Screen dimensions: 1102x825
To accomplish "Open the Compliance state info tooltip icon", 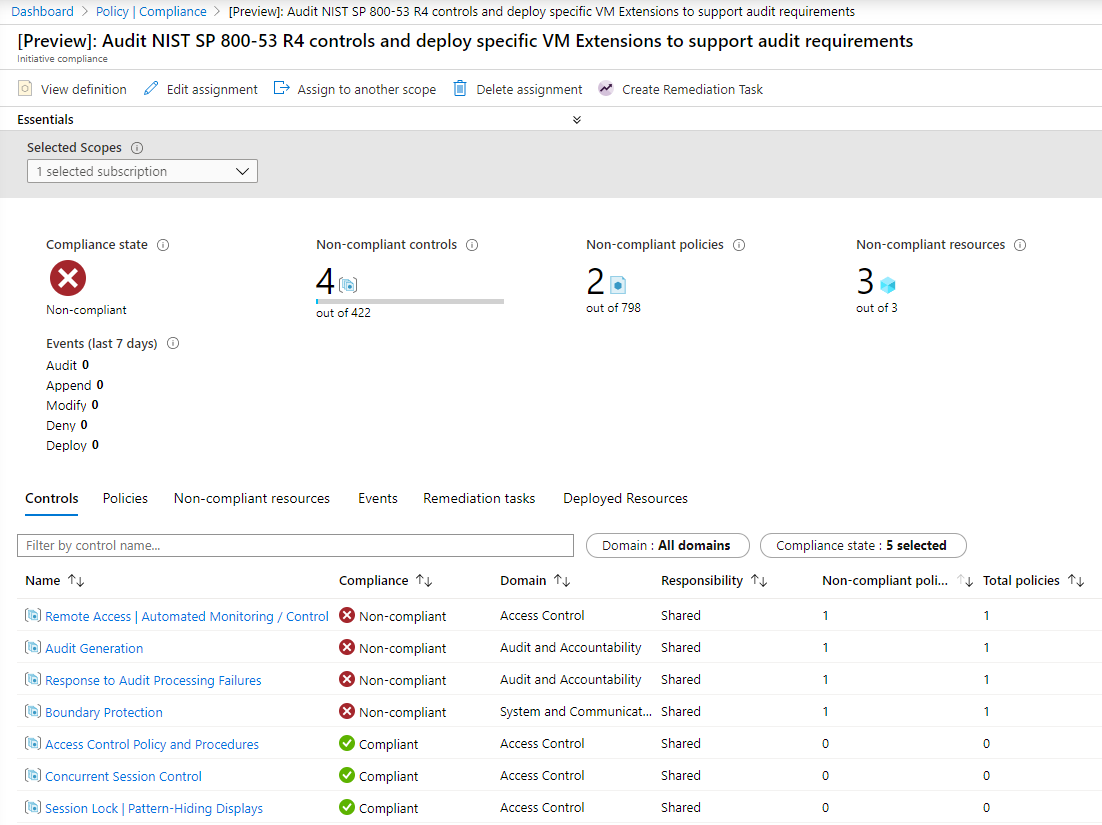I will point(163,244).
